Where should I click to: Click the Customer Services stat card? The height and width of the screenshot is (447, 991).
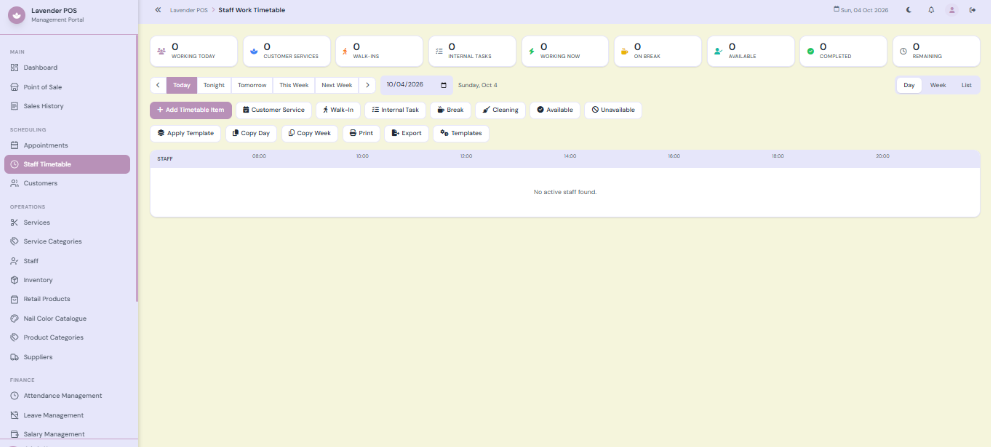click(x=287, y=51)
